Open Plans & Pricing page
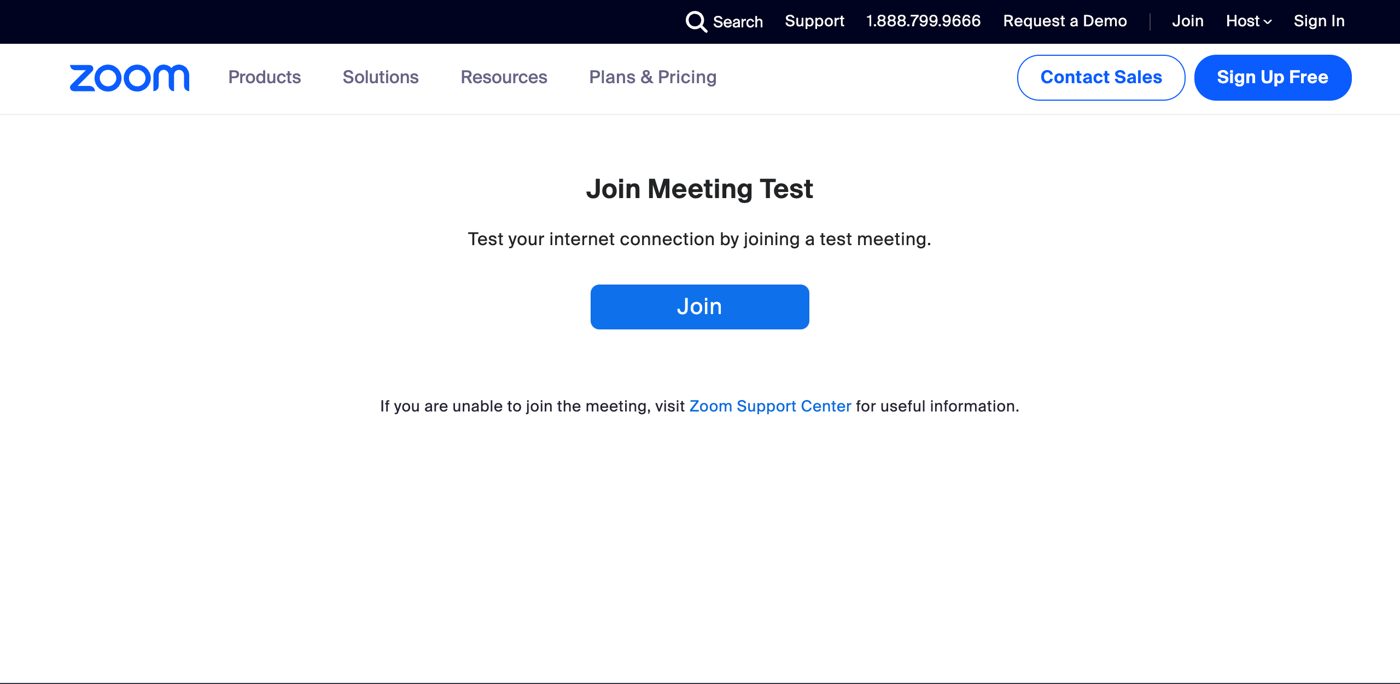 tap(653, 77)
